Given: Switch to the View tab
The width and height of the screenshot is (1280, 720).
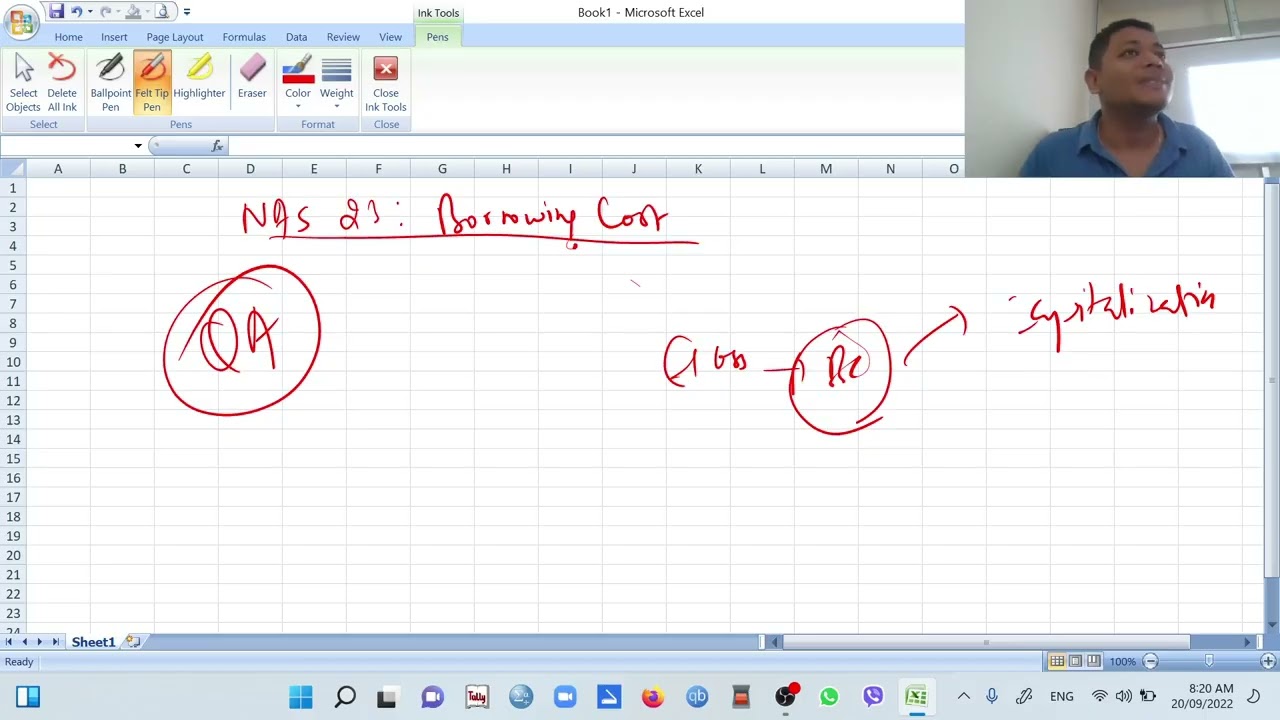Looking at the screenshot, I should tap(390, 37).
